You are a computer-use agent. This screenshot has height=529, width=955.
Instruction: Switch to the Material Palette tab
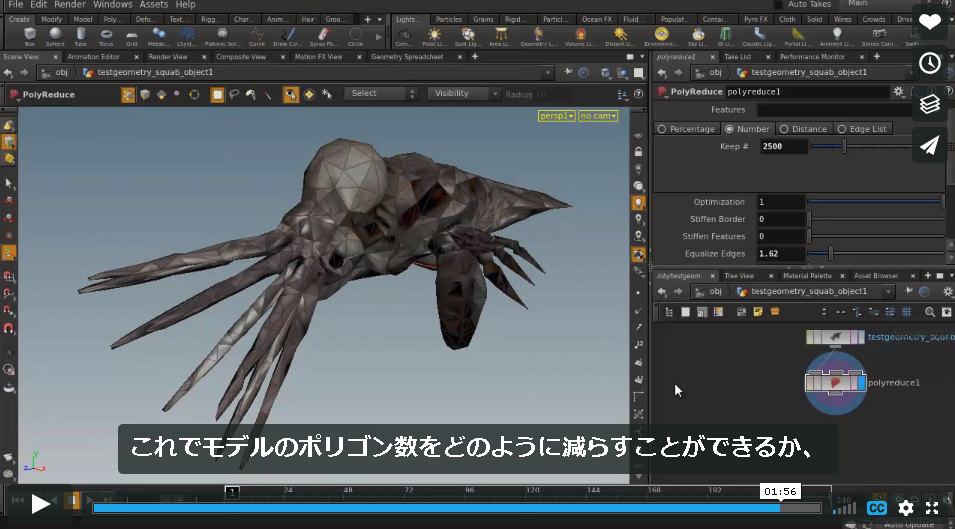tap(807, 276)
